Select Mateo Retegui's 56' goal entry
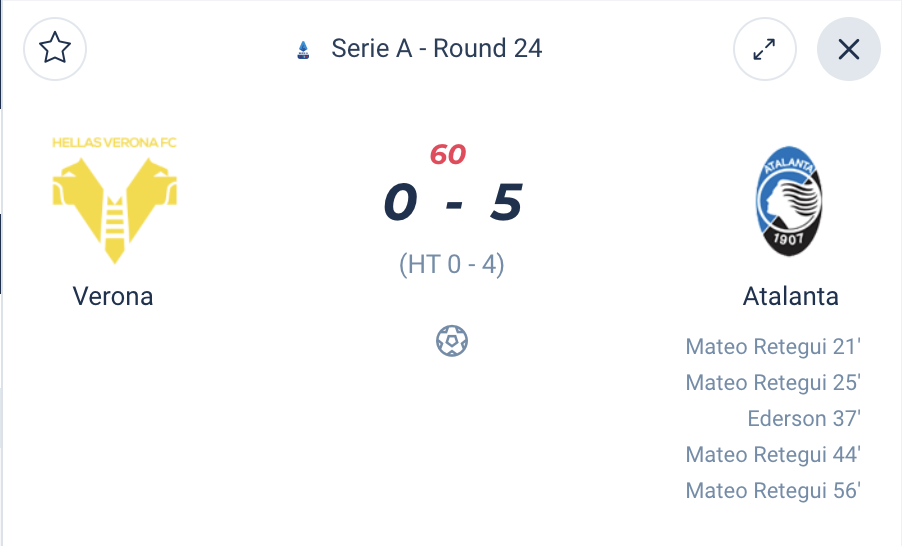 click(773, 490)
